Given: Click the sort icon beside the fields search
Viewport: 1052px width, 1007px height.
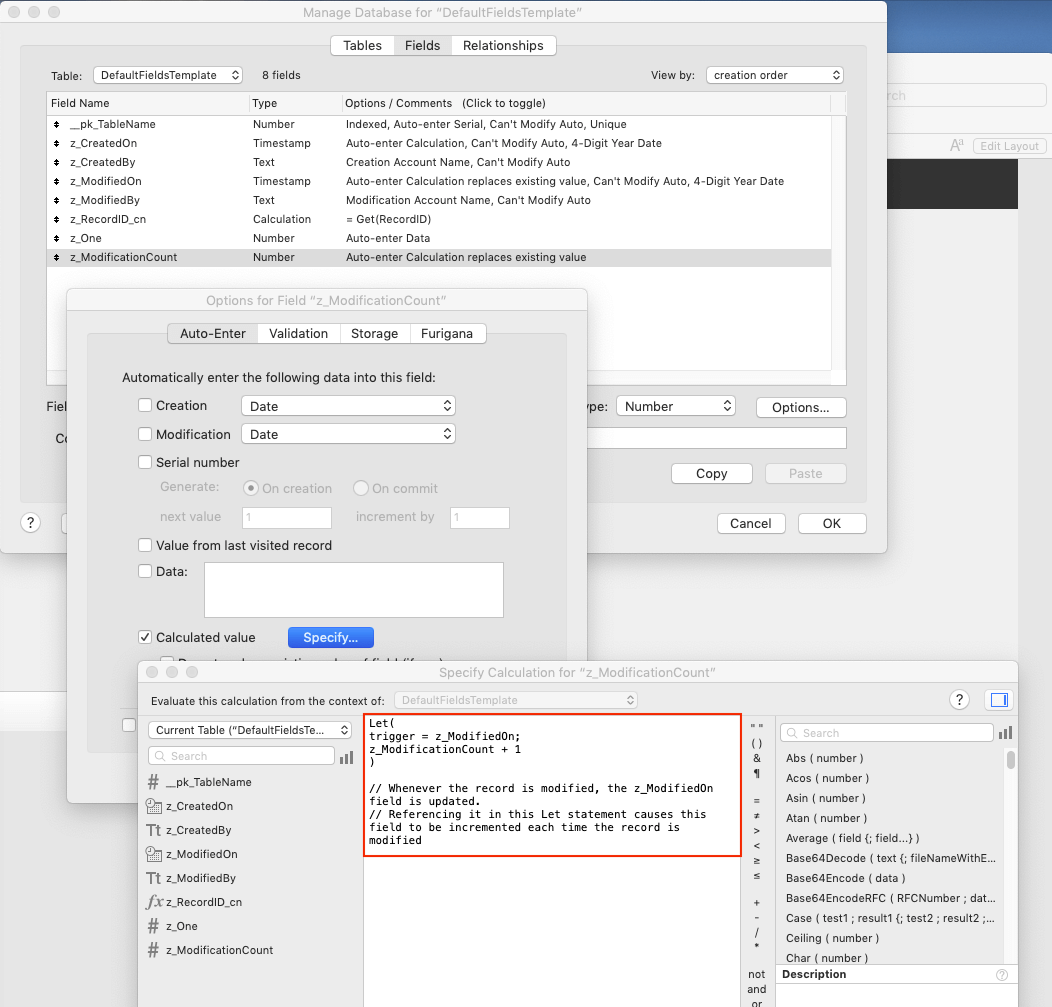Looking at the screenshot, I should (x=346, y=757).
